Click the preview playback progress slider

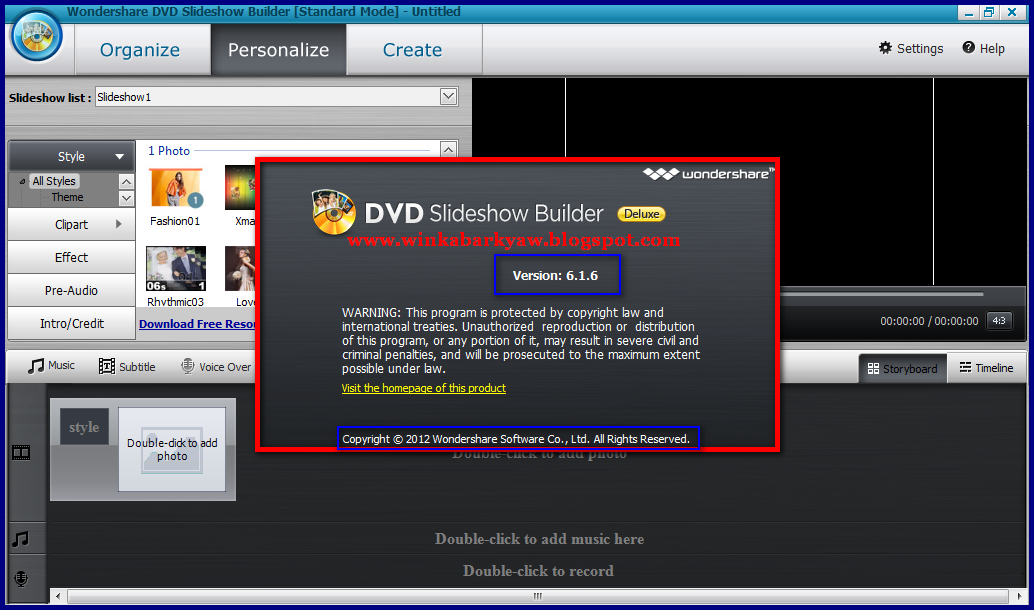click(882, 294)
